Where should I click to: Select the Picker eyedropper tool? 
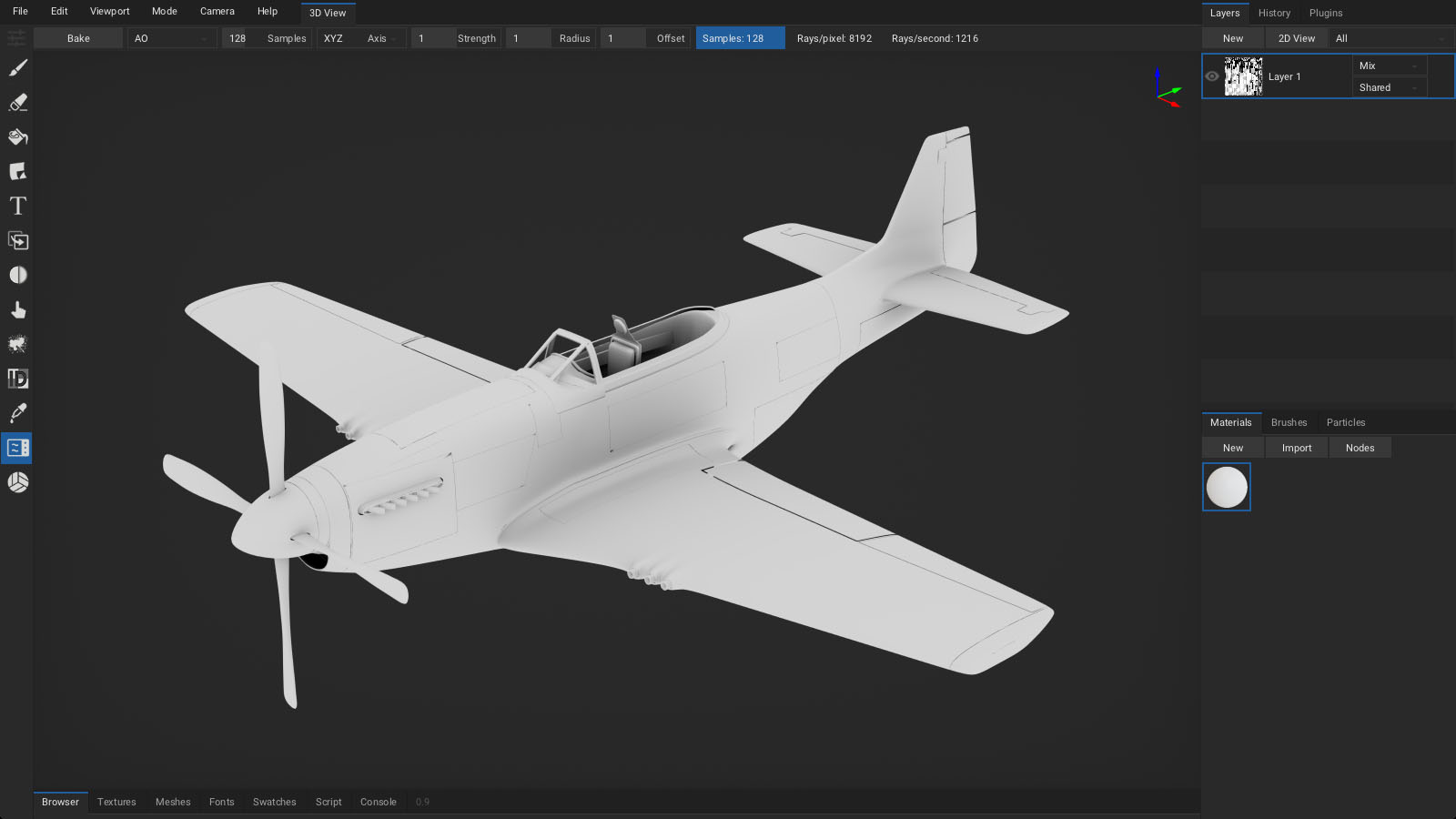point(17,413)
